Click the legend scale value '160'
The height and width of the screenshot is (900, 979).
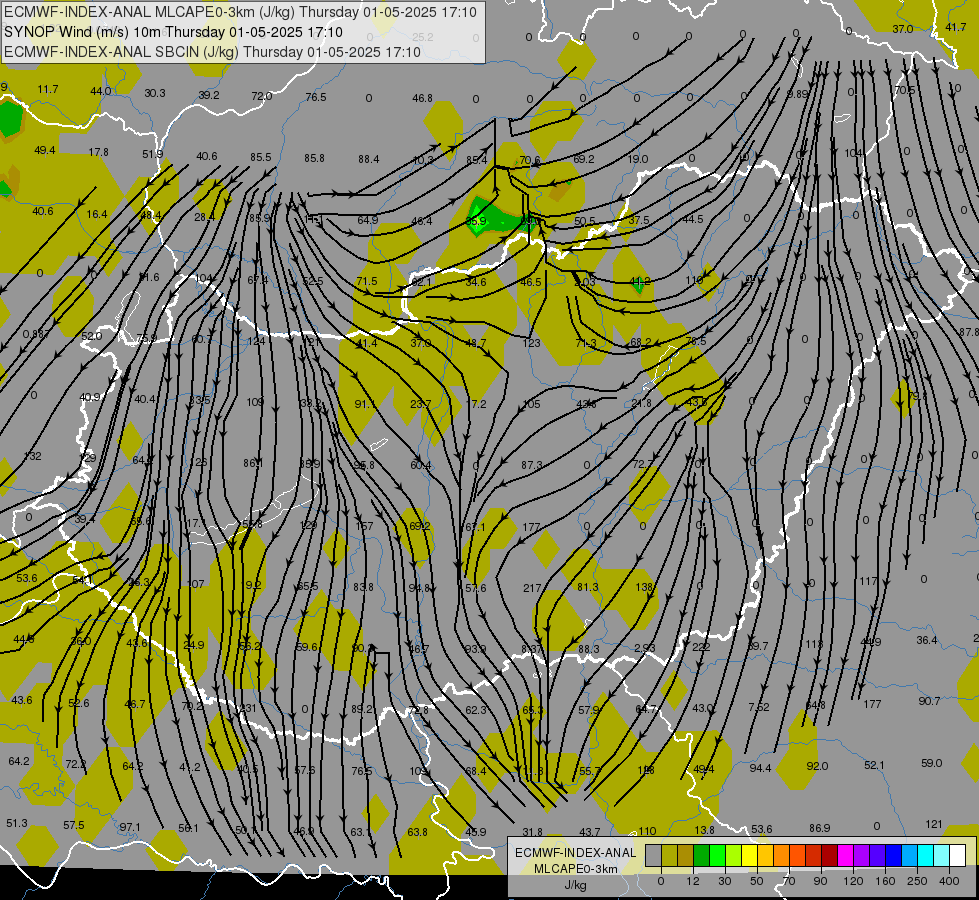[x=885, y=881]
